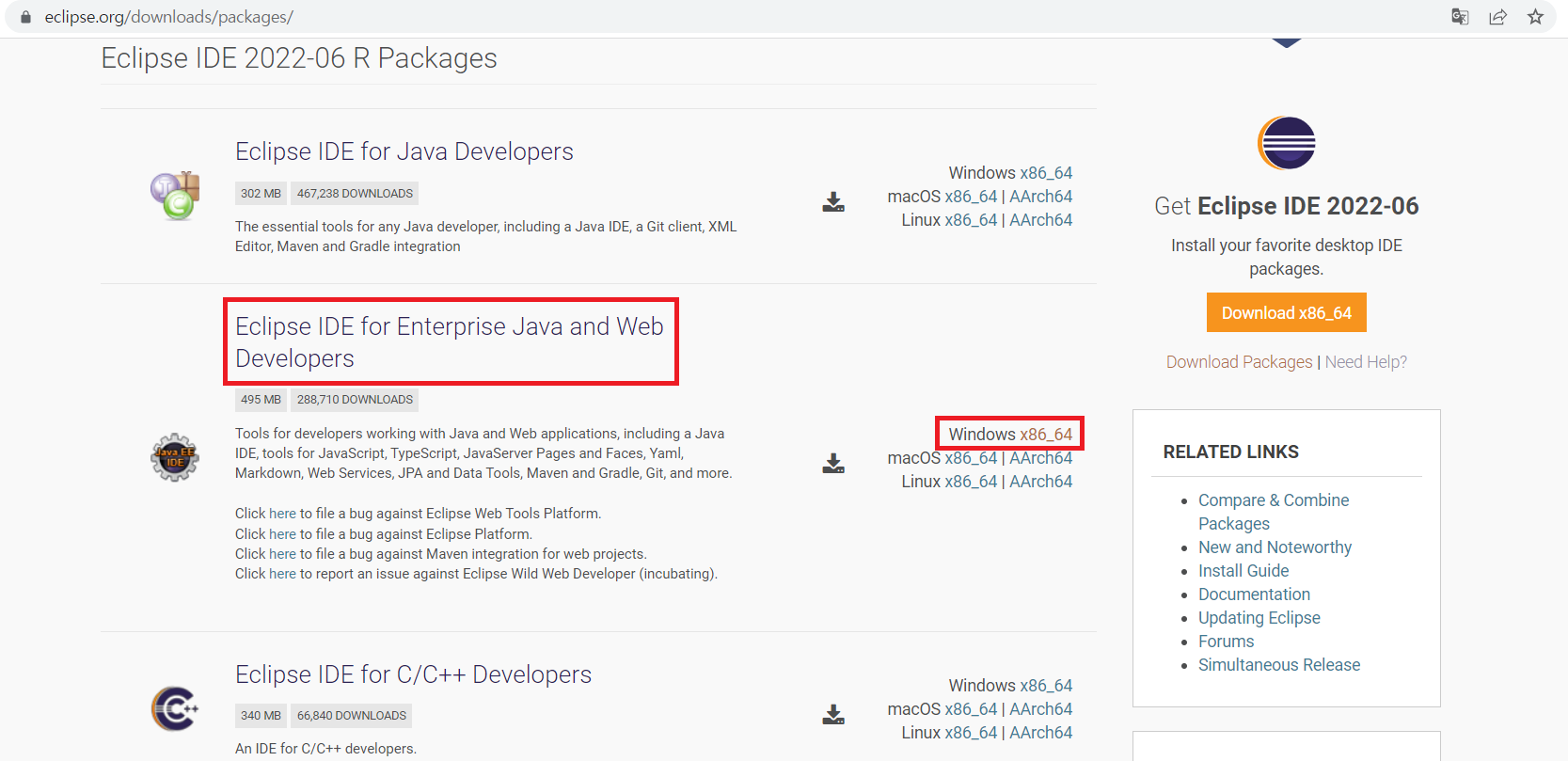1568x761 pixels.
Task: Download macOS AArch64 for C/C++ Developers
Action: coord(1040,709)
